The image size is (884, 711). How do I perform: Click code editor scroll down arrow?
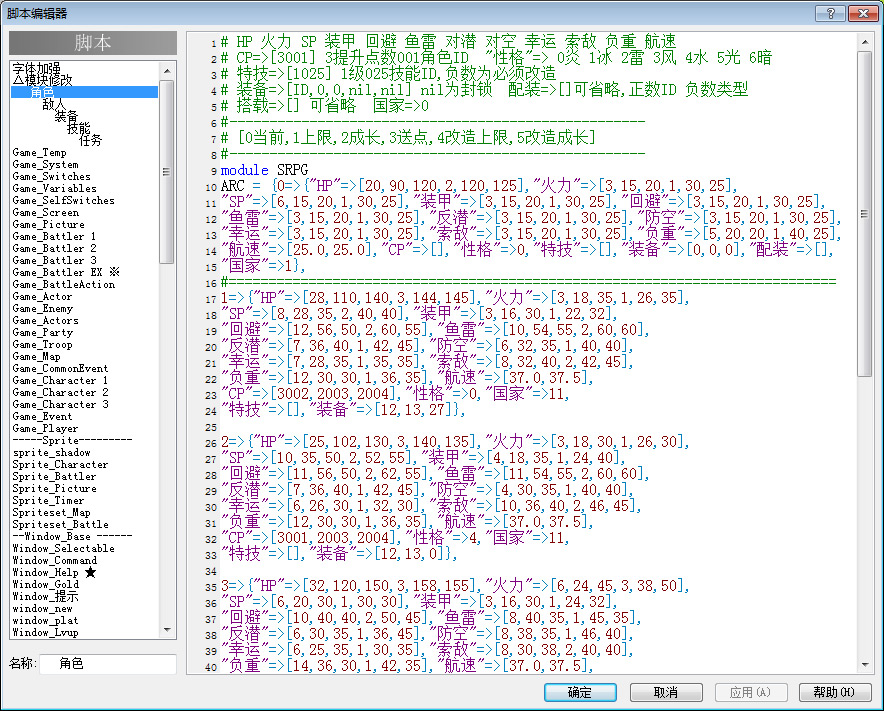865,665
